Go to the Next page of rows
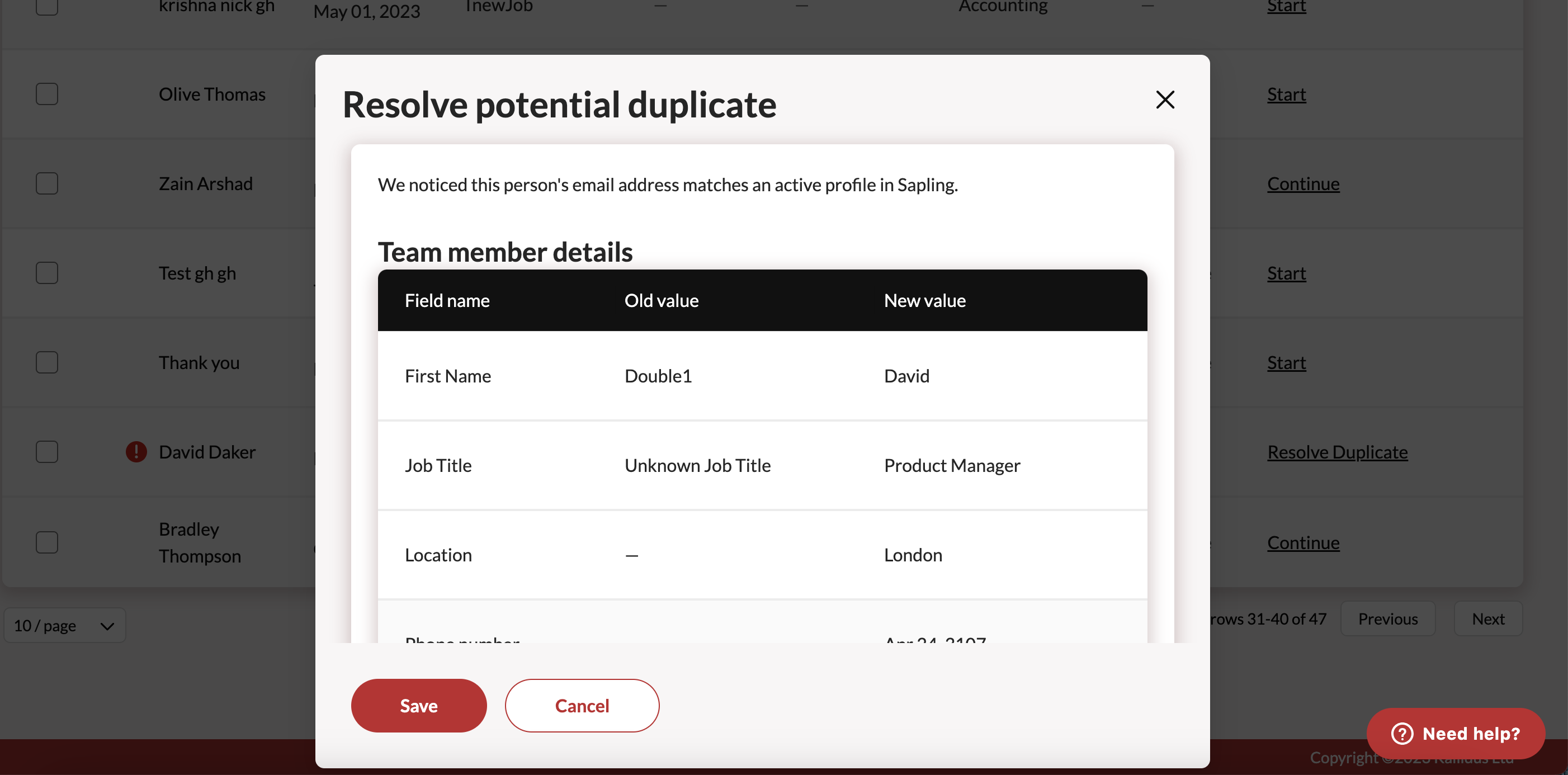Image resolution: width=1568 pixels, height=775 pixels. (x=1487, y=618)
